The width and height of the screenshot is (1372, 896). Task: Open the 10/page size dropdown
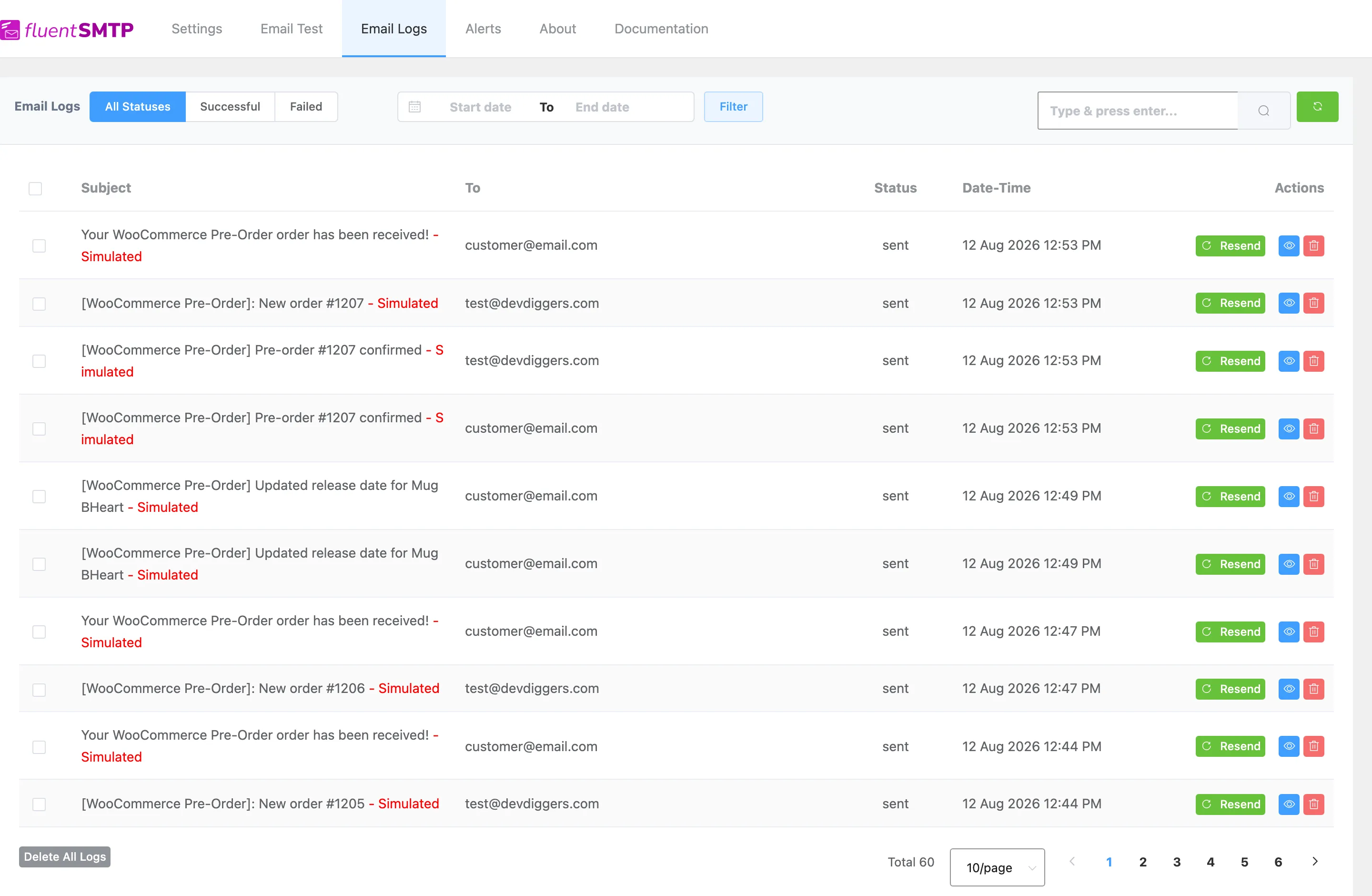pyautogui.click(x=997, y=867)
